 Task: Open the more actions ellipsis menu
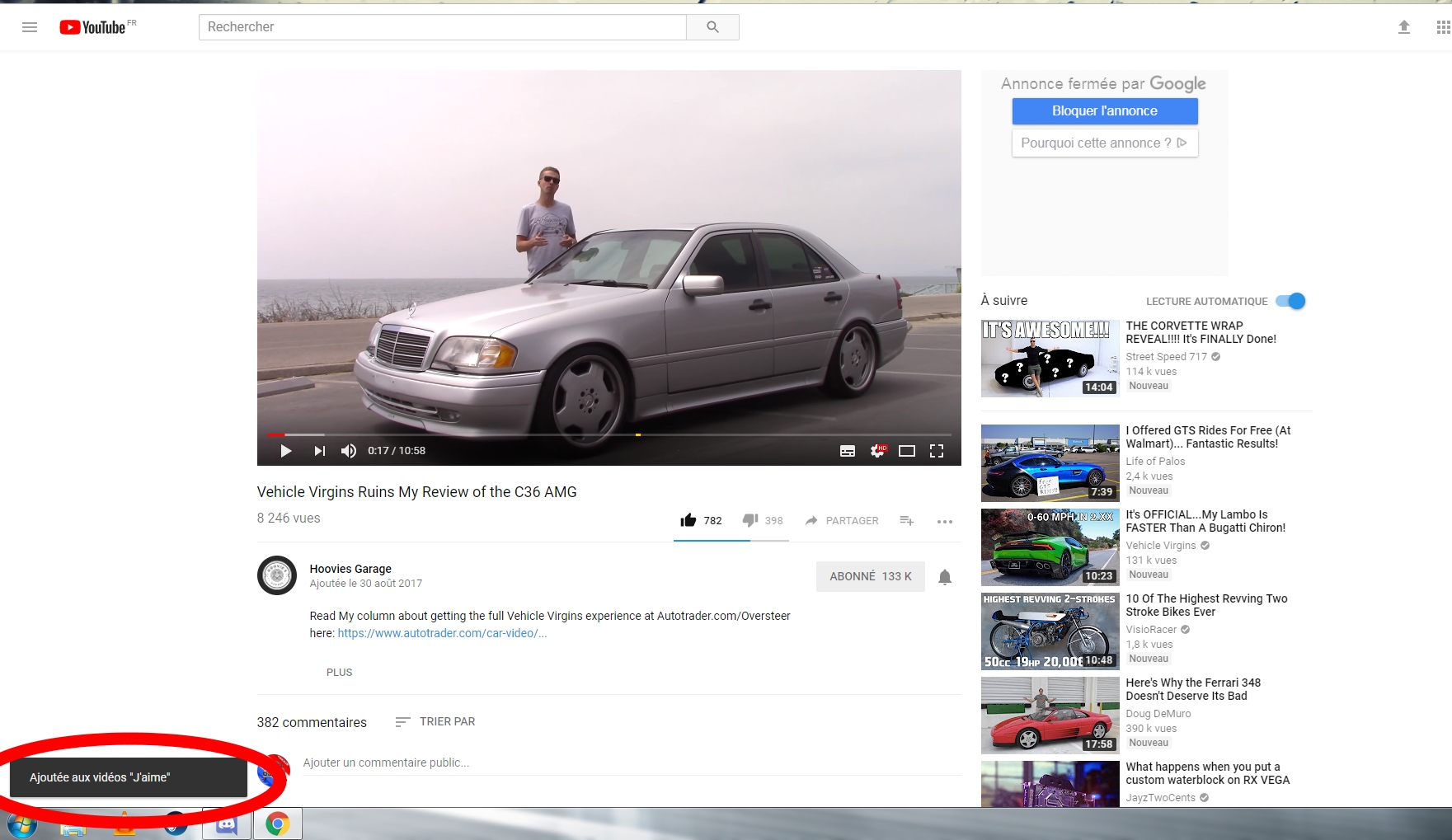pyautogui.click(x=945, y=521)
